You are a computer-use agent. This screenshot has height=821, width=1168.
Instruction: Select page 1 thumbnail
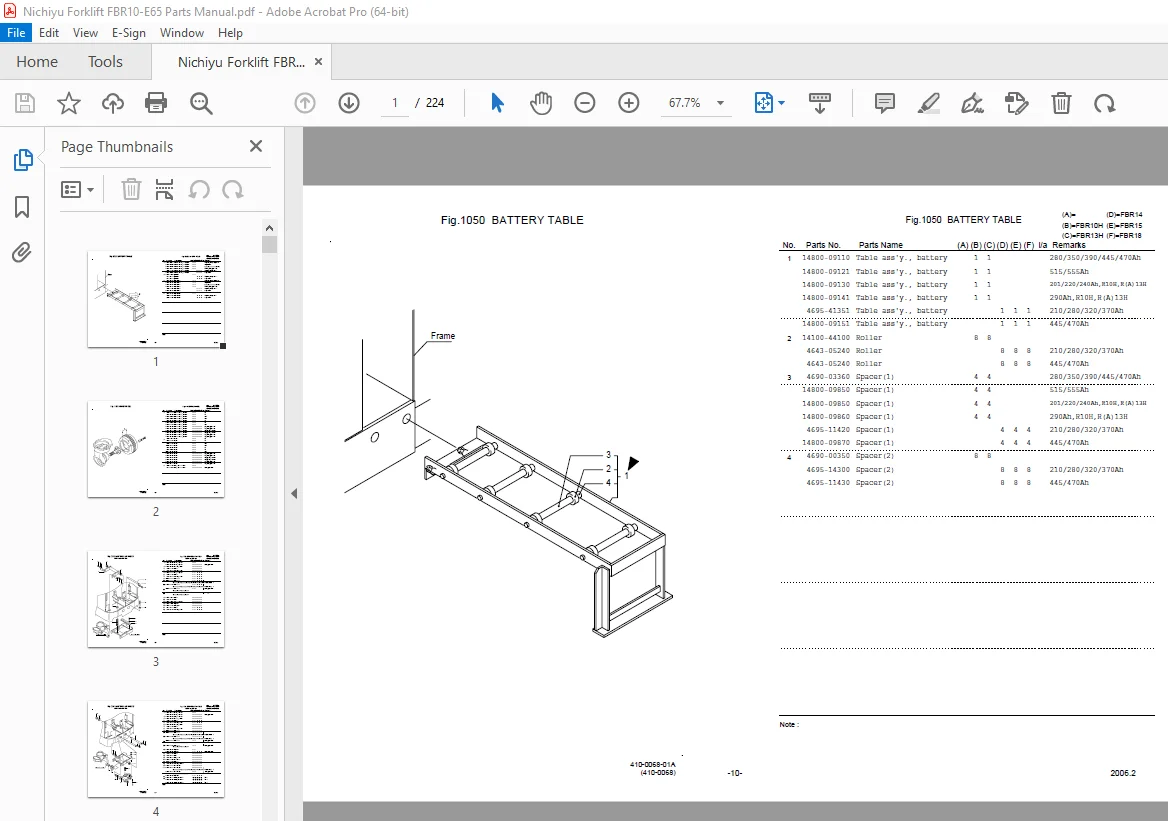156,299
